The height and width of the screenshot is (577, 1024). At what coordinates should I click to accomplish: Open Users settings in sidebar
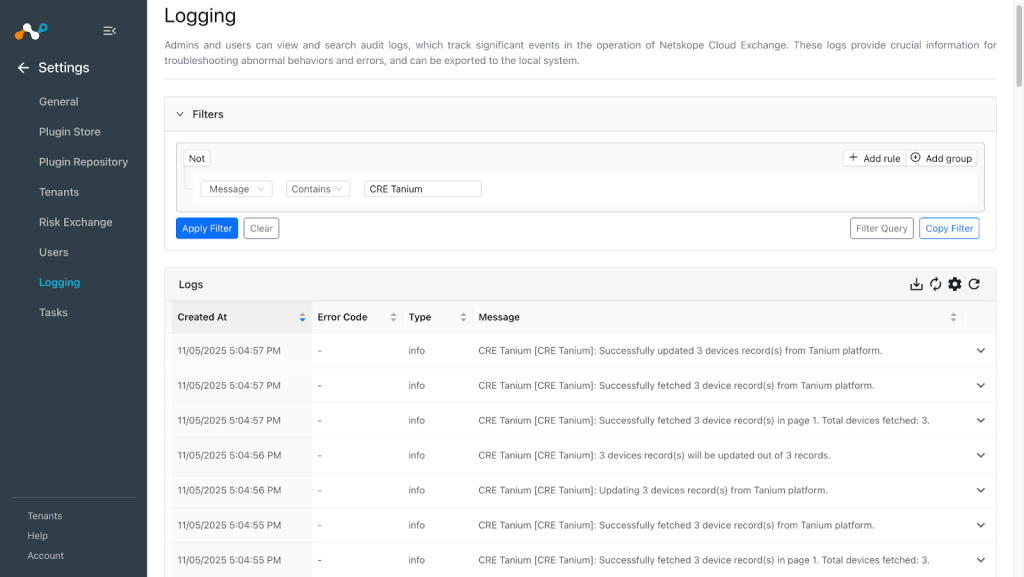[54, 252]
